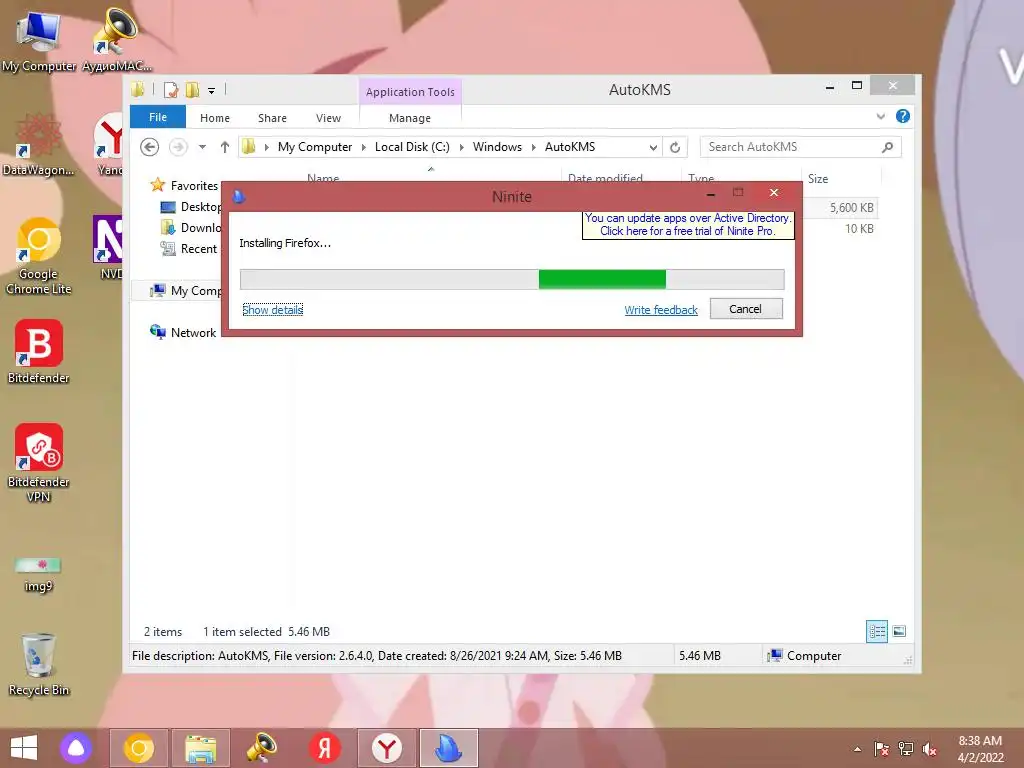Open the Home ribbon tab
1024x768 pixels.
215,118
